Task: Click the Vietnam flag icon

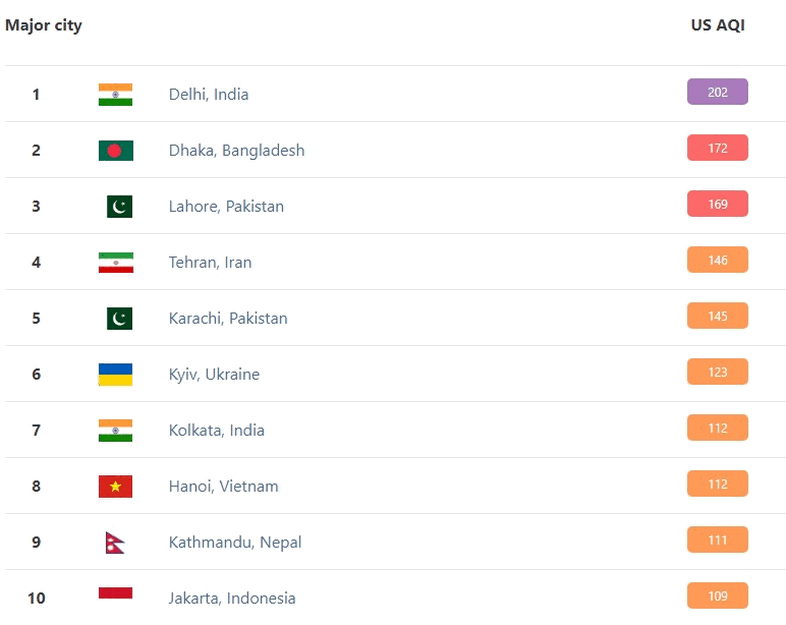Action: pyautogui.click(x=115, y=486)
